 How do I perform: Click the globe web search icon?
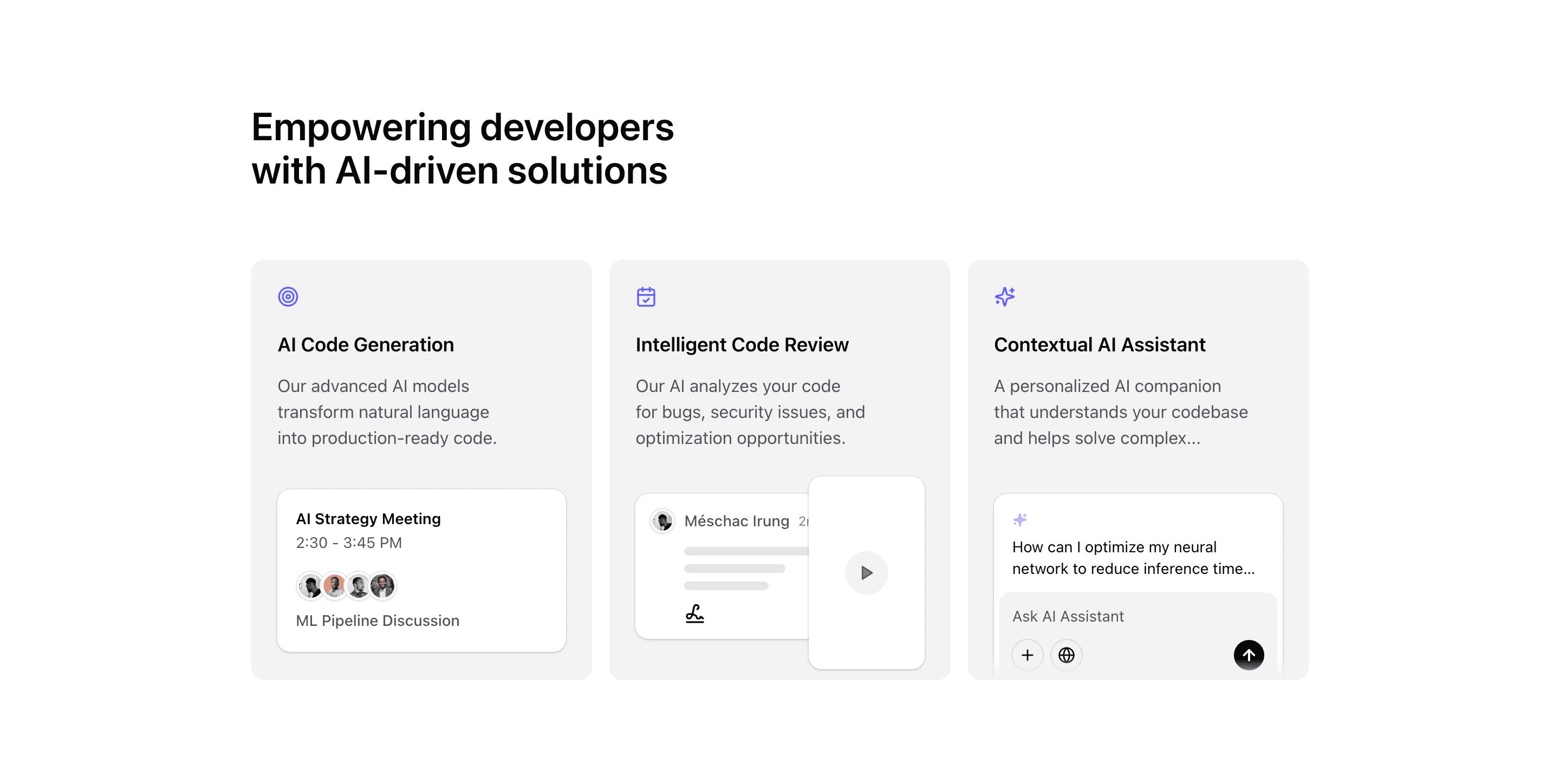(x=1066, y=655)
